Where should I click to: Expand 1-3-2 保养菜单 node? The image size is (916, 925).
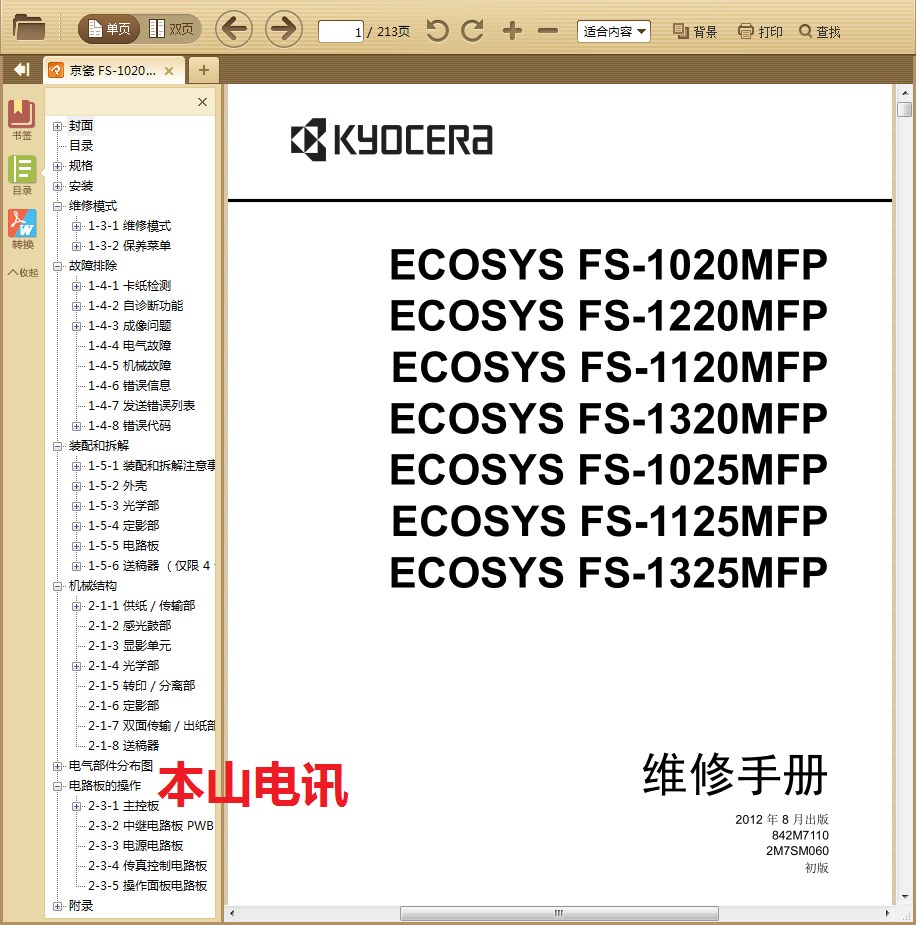[76, 246]
